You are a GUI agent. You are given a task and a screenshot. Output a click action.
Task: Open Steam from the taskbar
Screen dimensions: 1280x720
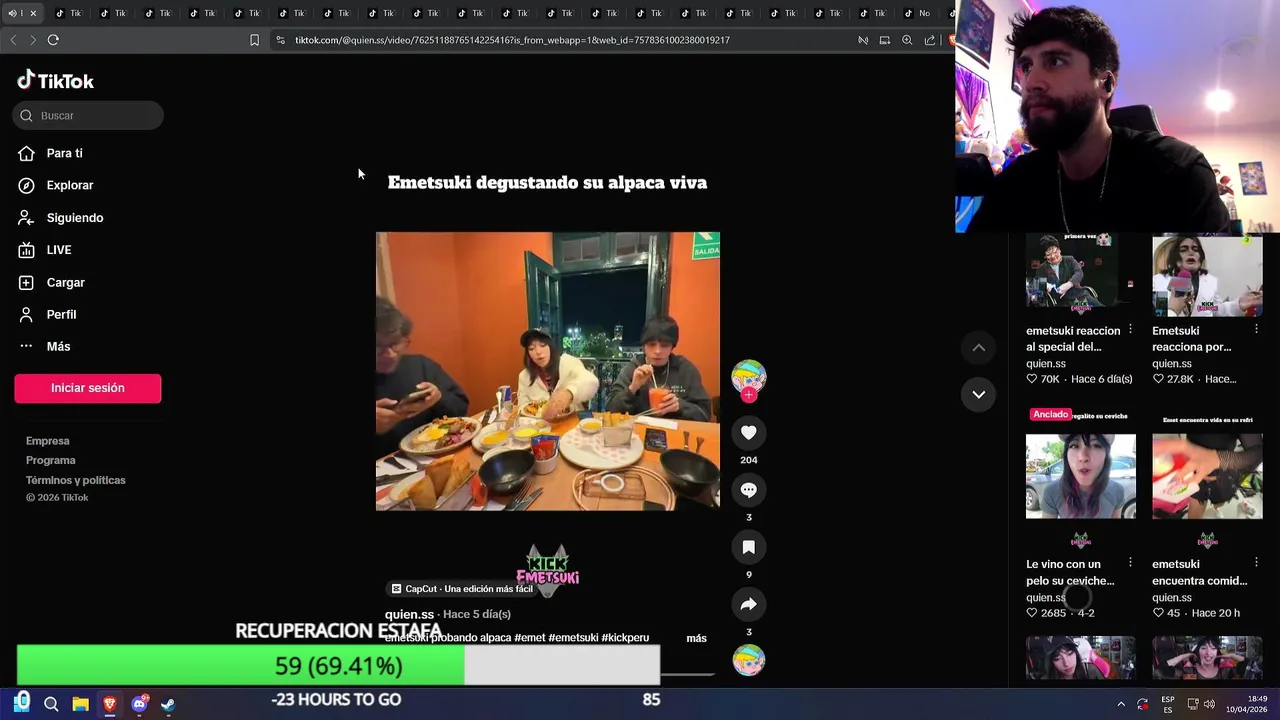tap(168, 704)
